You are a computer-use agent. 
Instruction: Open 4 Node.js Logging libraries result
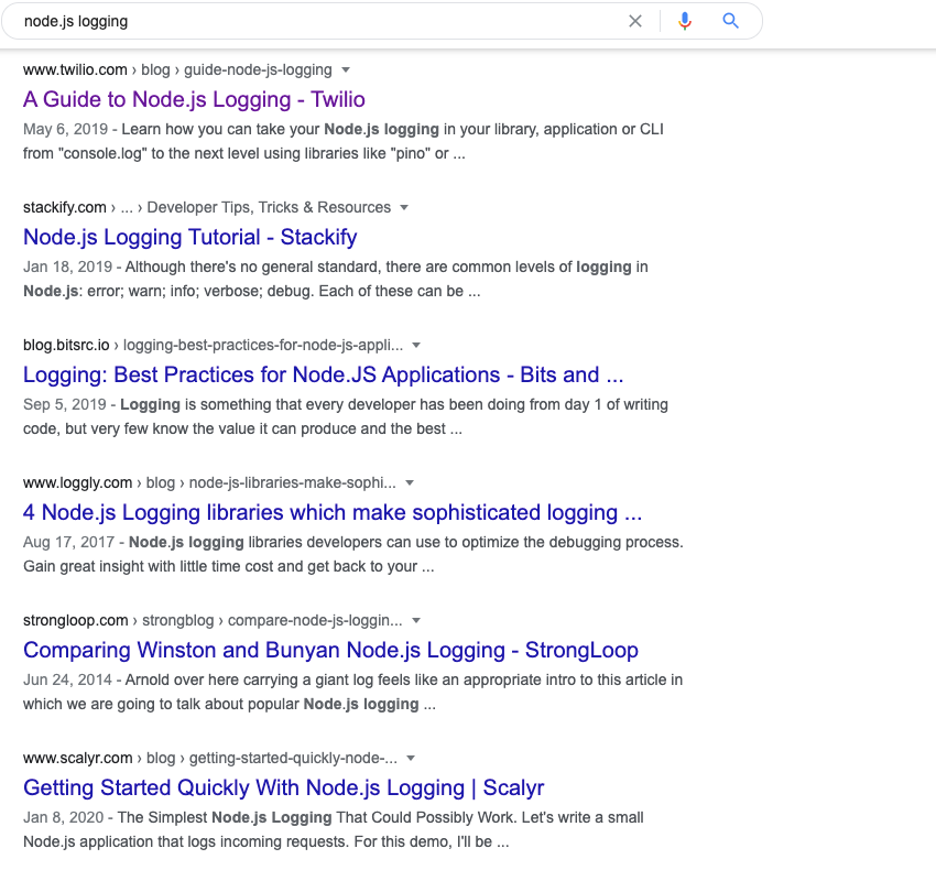332,512
